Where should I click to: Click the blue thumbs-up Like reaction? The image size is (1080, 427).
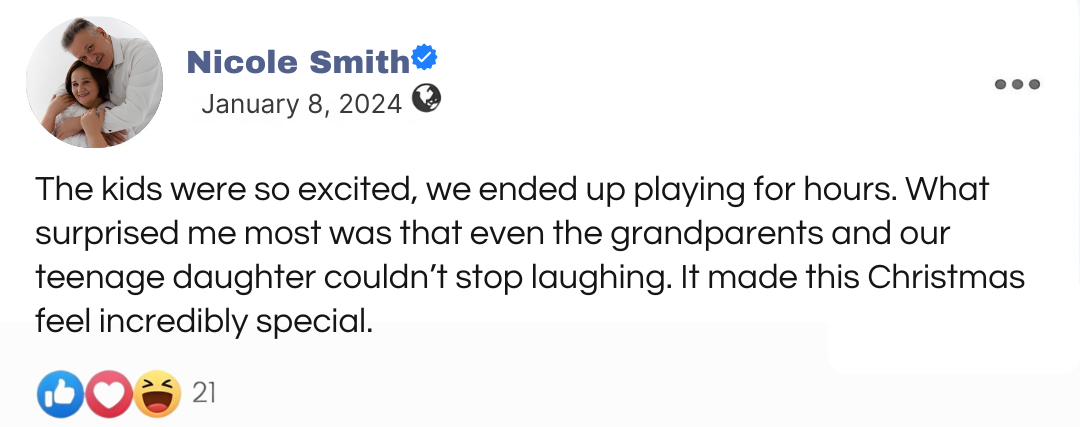[x=59, y=393]
